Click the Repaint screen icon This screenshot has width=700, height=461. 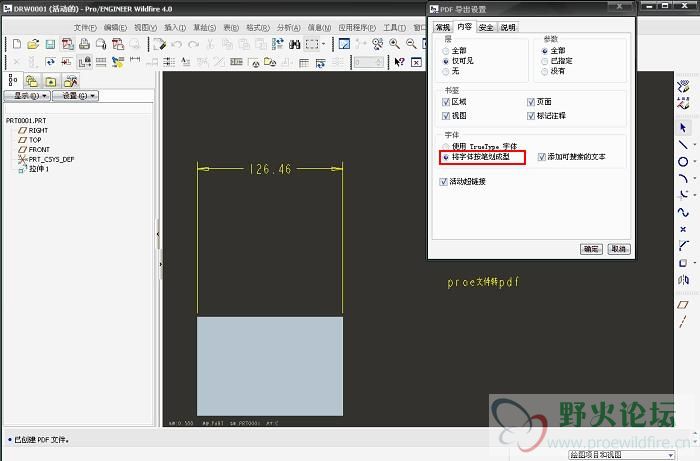click(344, 44)
